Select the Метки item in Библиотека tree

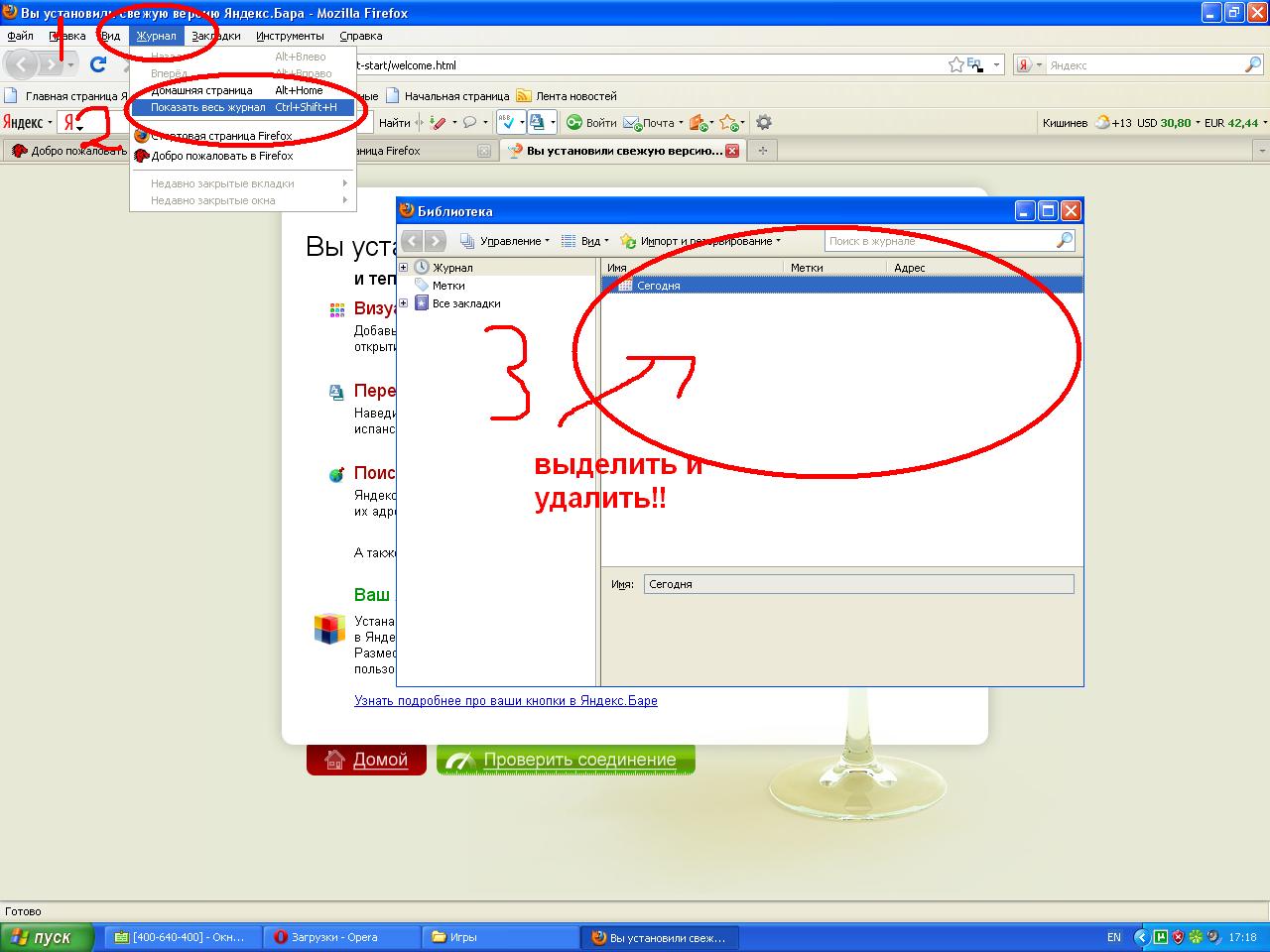(448, 286)
